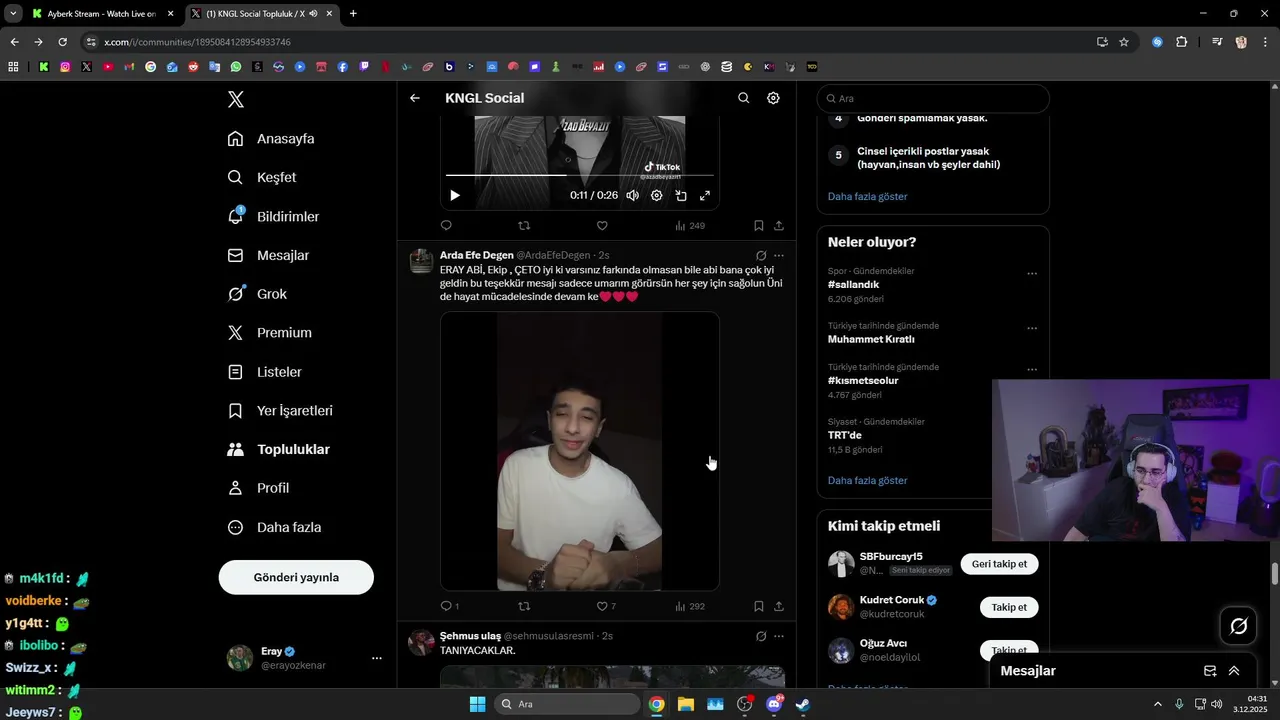
Task: Click the Ara search field
Action: point(933,99)
